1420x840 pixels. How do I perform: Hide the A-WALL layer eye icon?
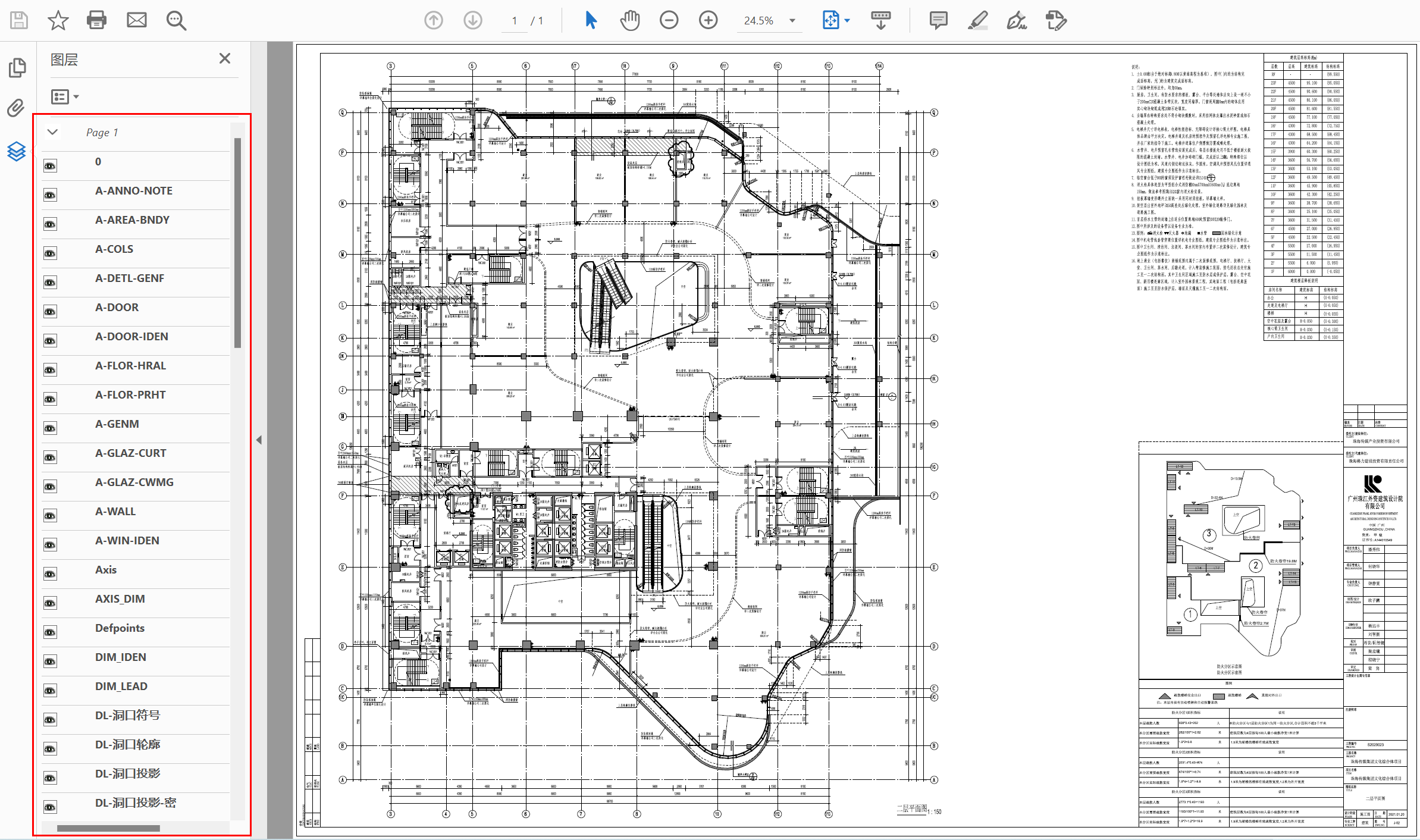(x=50, y=516)
